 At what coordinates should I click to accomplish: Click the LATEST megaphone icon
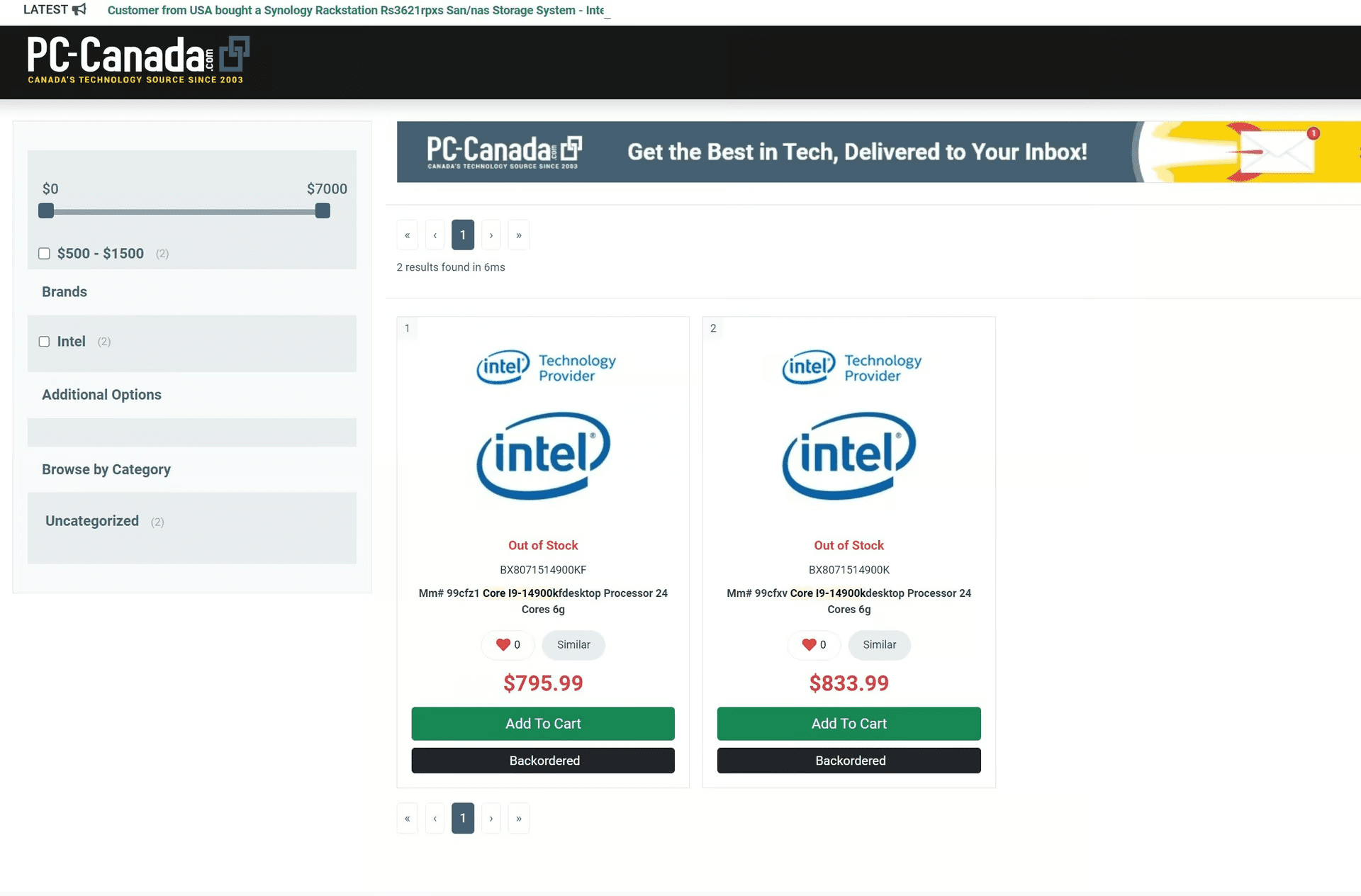point(79,9)
